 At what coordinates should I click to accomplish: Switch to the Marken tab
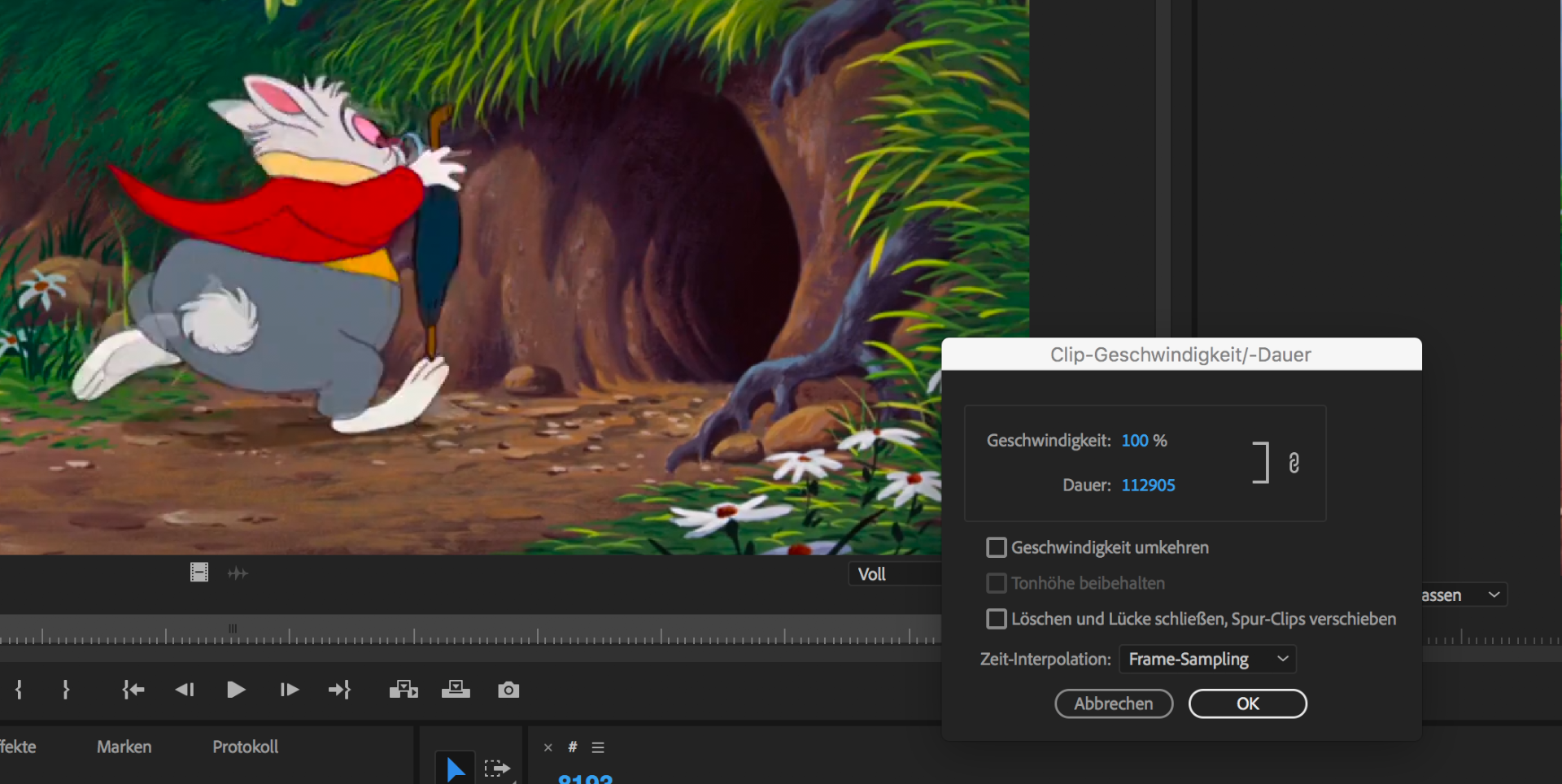(124, 747)
